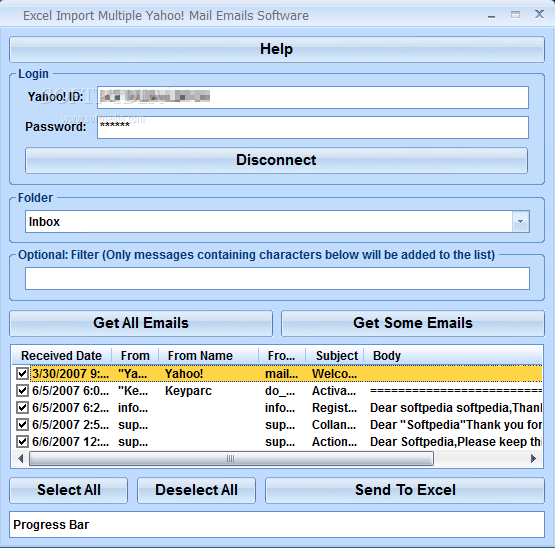
Task: Sort by Received Date column header
Action: [x=62, y=356]
